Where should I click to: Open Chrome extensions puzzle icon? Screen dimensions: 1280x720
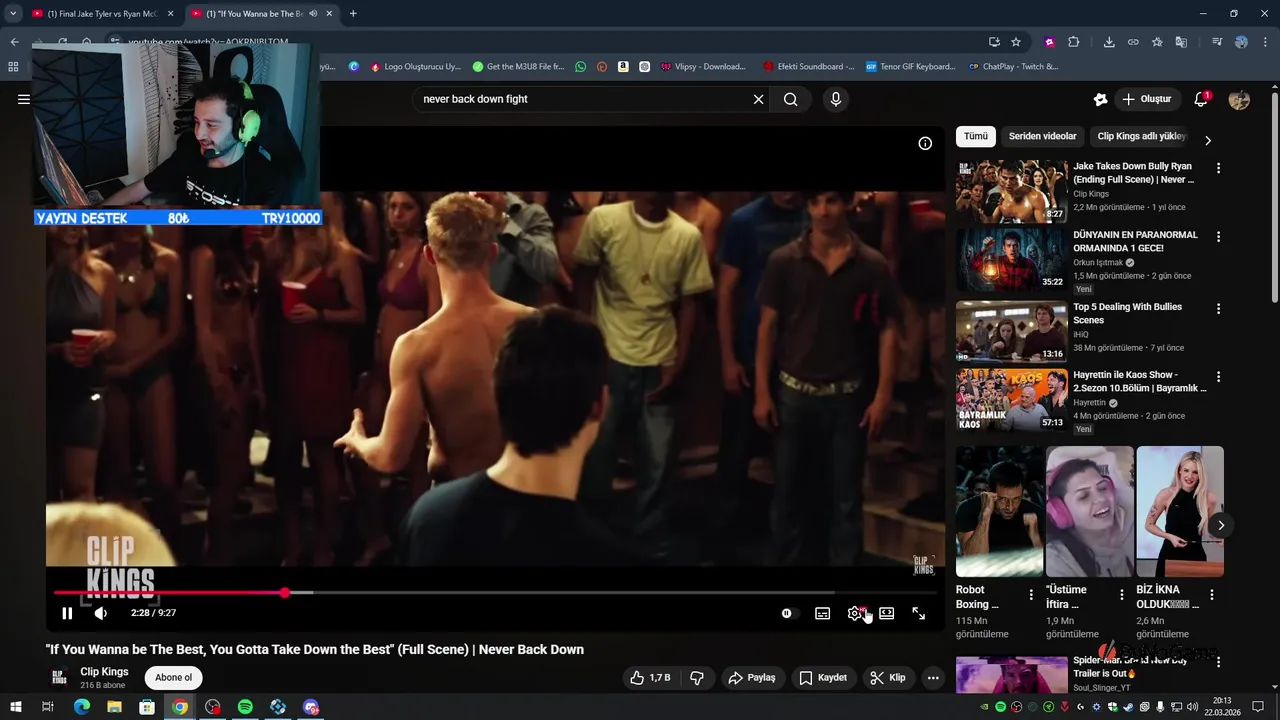pos(1073,42)
